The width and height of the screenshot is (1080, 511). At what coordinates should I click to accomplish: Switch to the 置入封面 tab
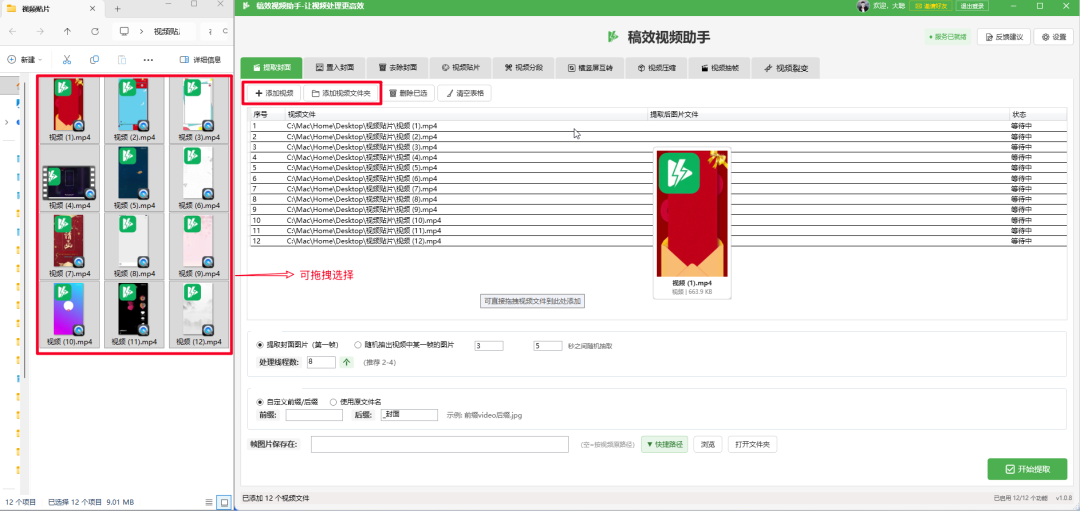click(333, 68)
